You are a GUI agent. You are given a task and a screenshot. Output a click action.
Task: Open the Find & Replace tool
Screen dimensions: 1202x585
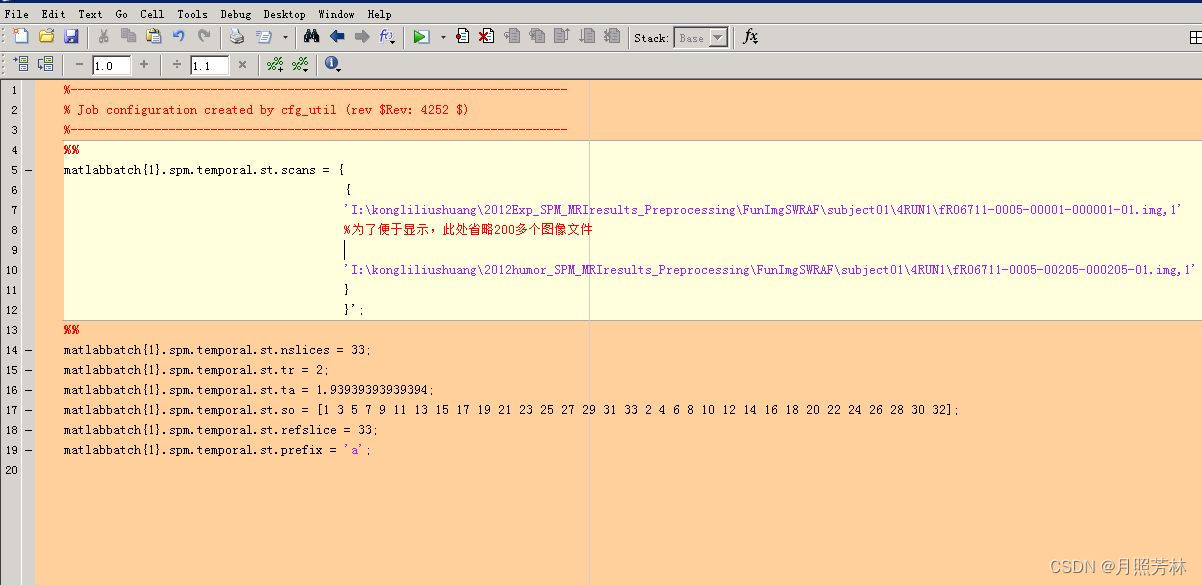[313, 36]
